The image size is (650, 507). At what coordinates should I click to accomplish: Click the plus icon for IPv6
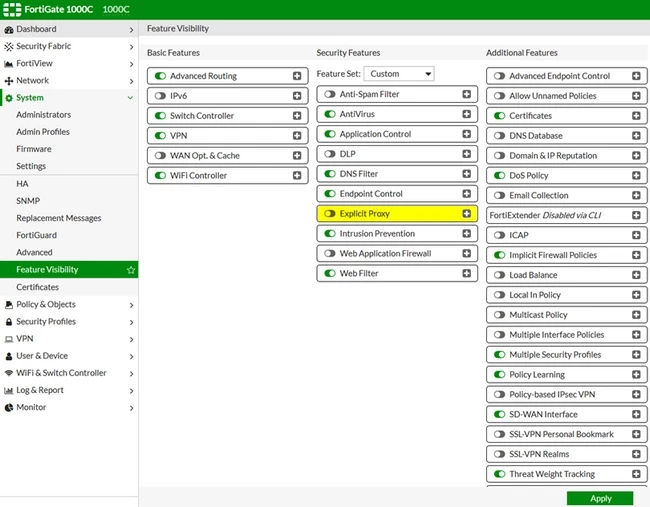click(x=297, y=96)
